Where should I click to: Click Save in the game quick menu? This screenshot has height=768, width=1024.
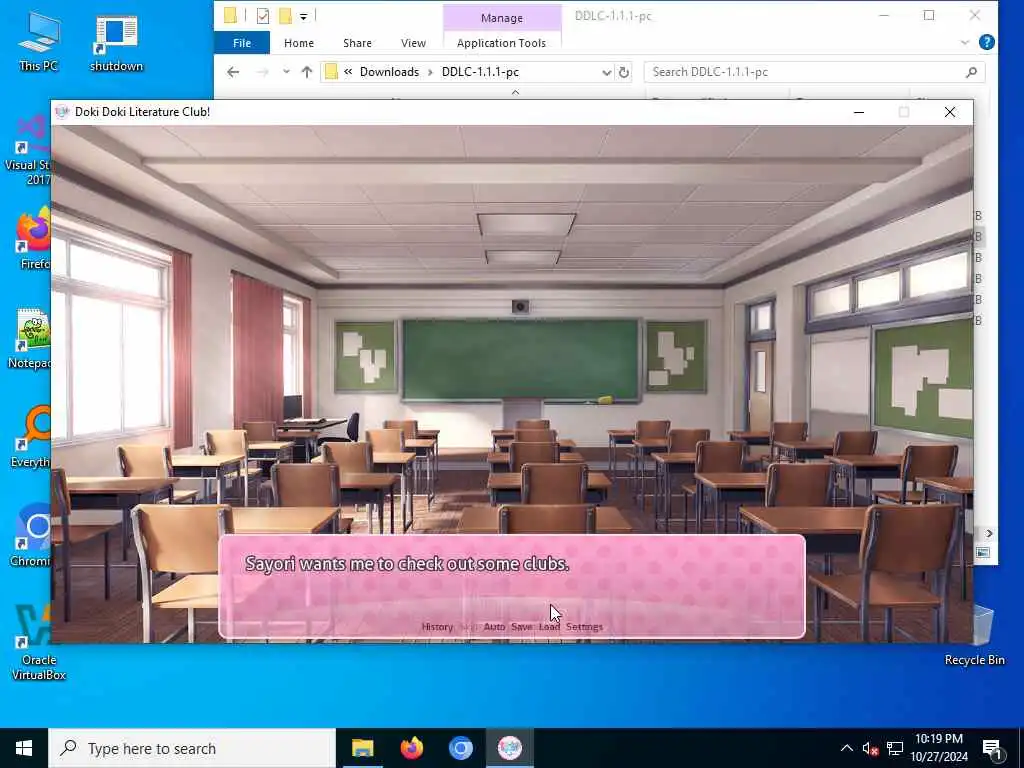521,626
